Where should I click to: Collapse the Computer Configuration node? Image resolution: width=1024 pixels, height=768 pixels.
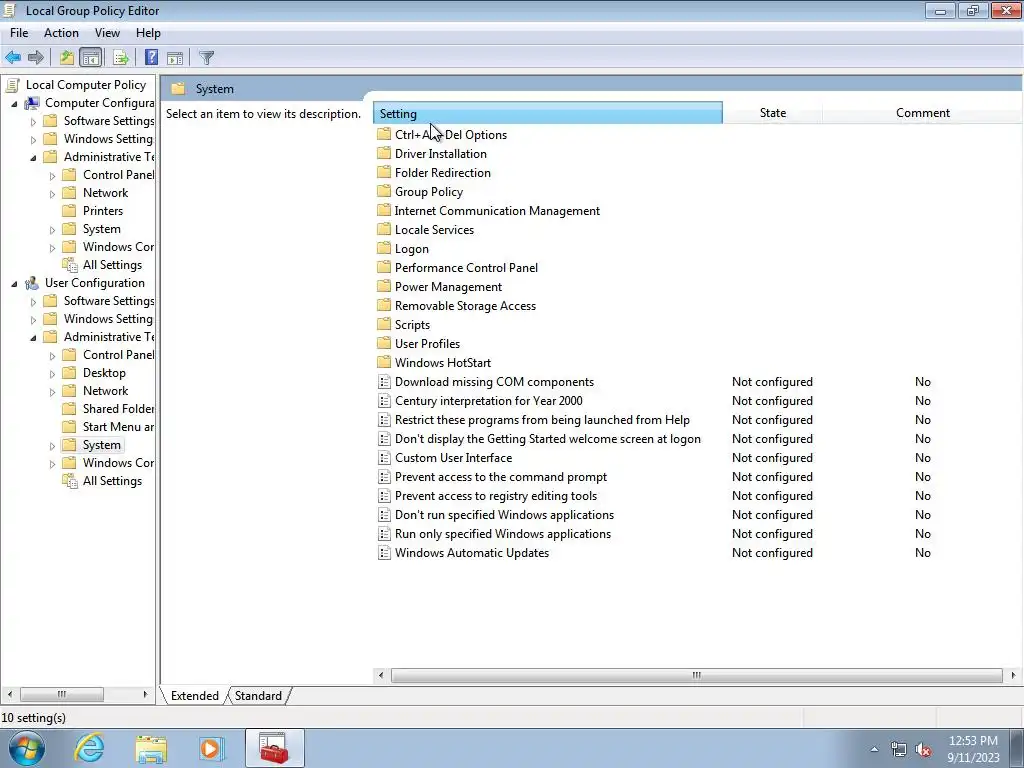14,104
